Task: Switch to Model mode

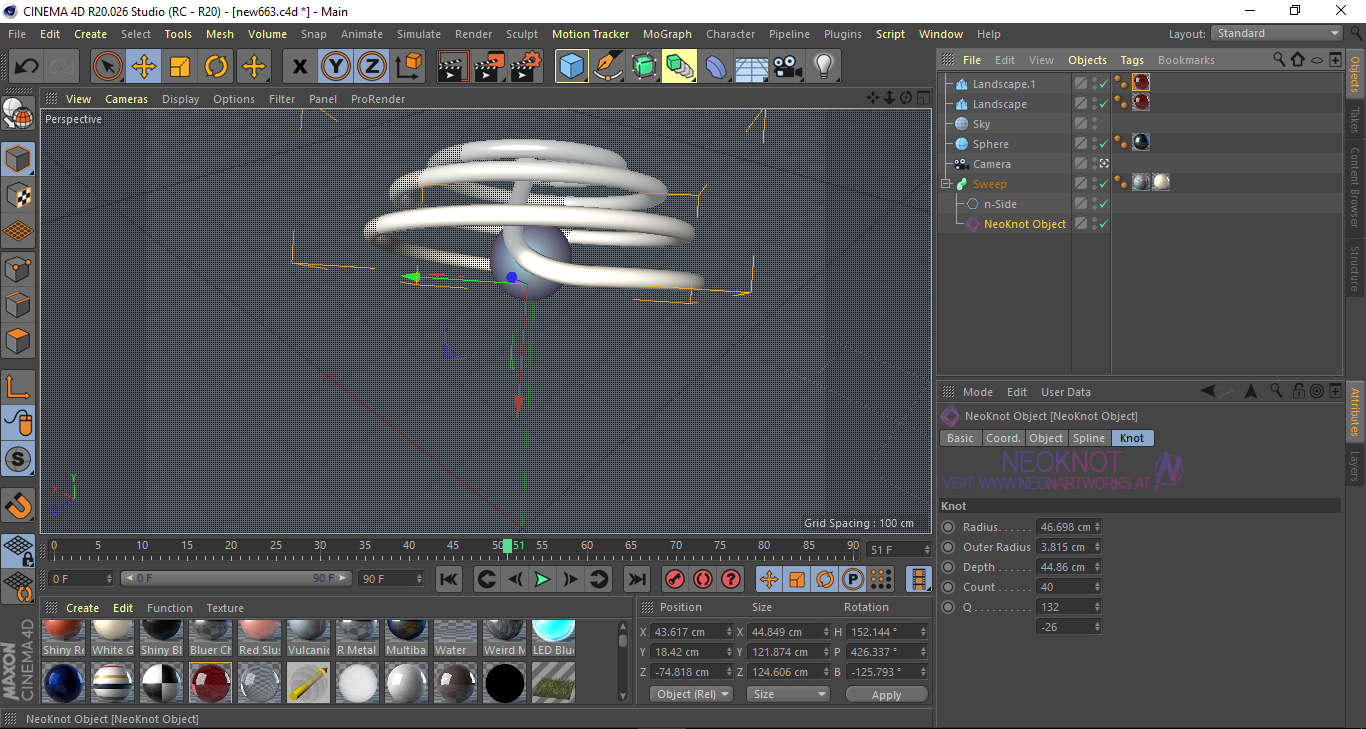Action: pyautogui.click(x=18, y=160)
